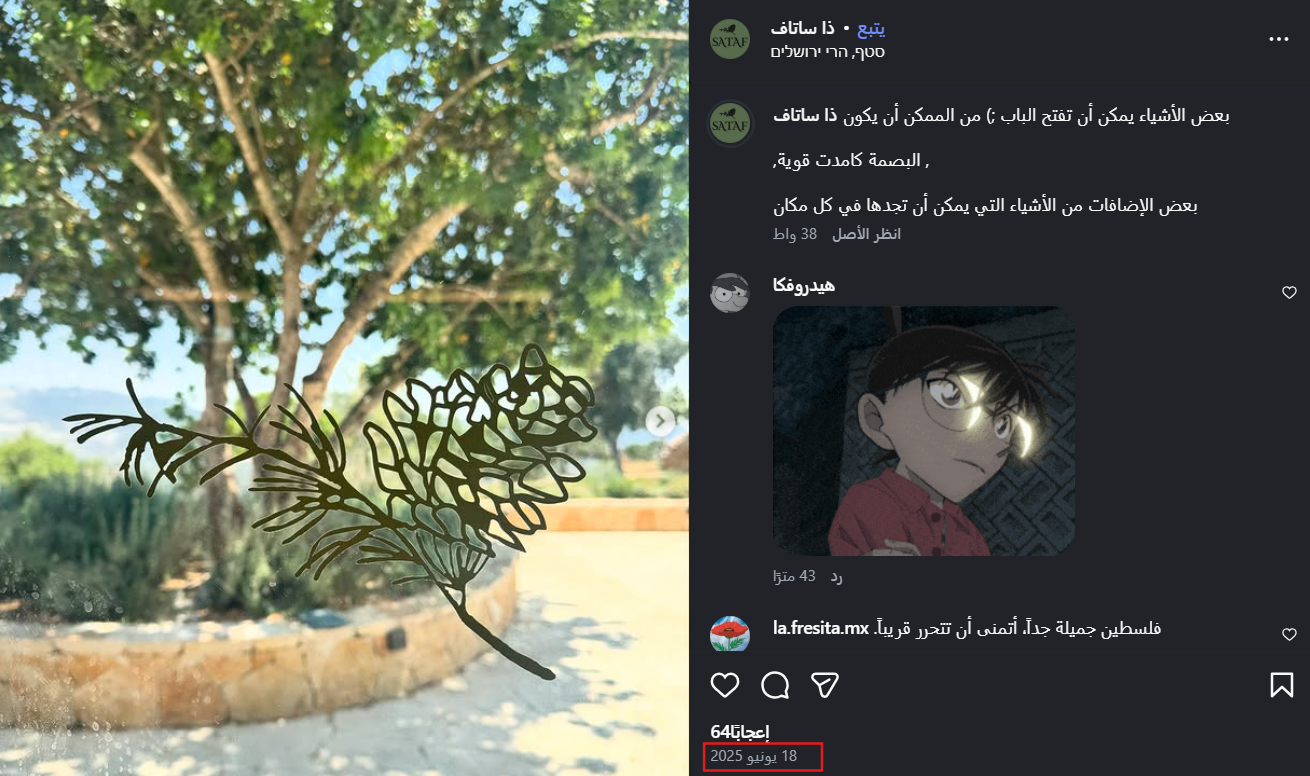
Task: Open la.fresita.mx's profile avatar
Action: tap(730, 634)
